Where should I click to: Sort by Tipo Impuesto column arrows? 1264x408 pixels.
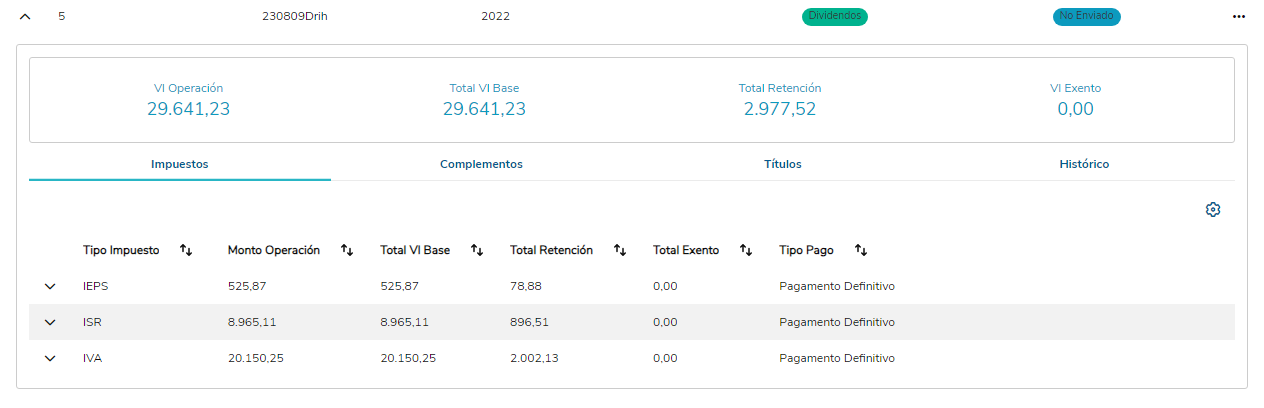tap(186, 250)
